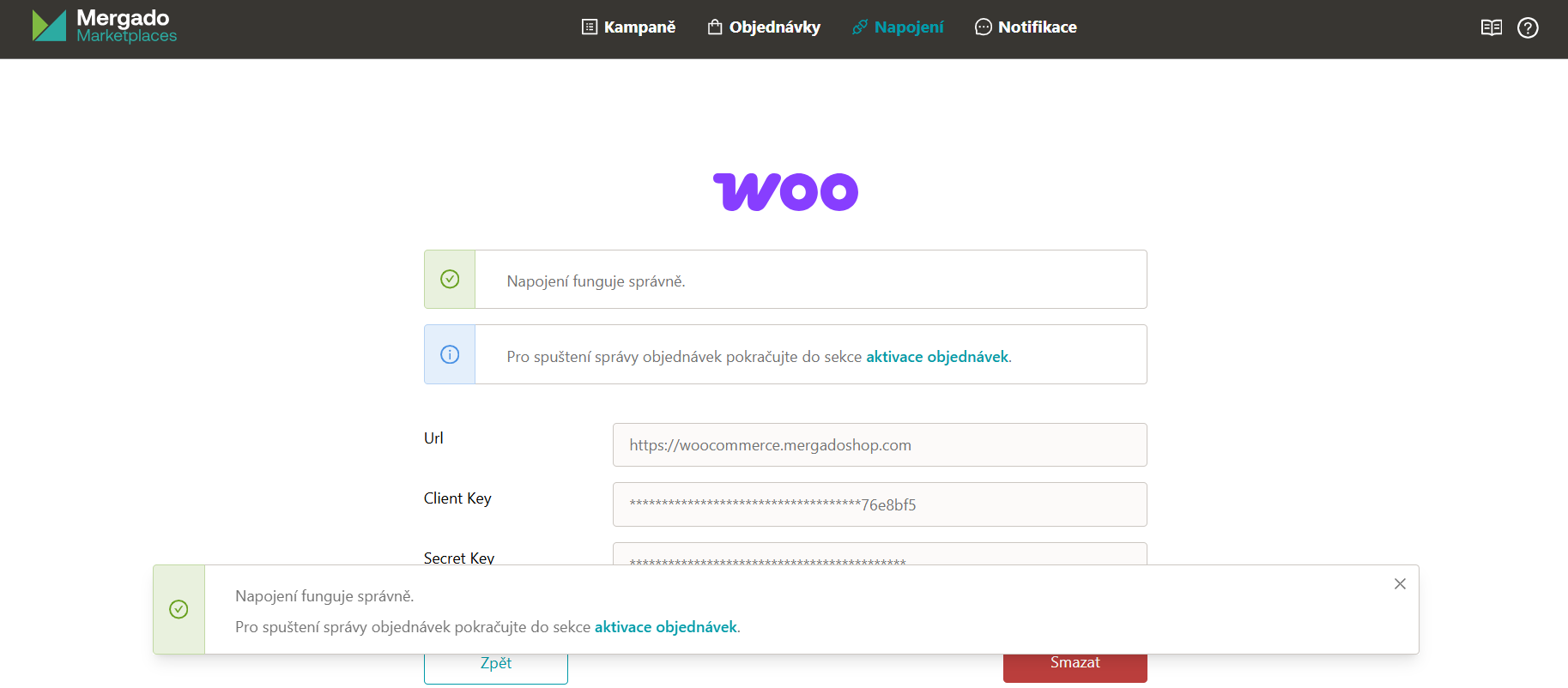Select the Napojení menu item
Image resolution: width=1568 pixels, height=688 pixels.
(x=898, y=27)
